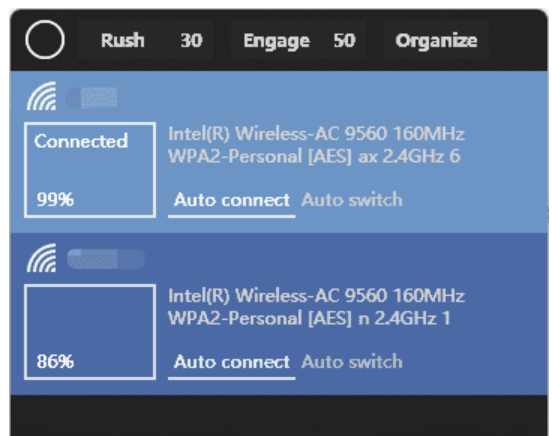Toggle the Organize mode button

(436, 40)
